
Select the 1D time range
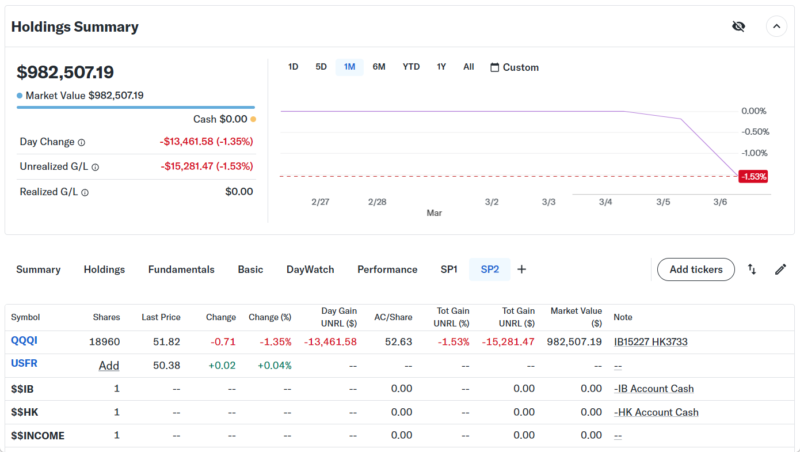[293, 67]
